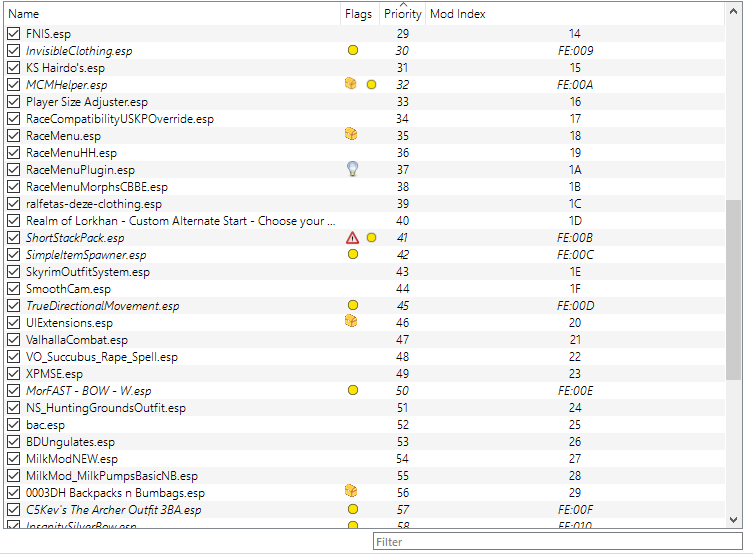Click mod index FE:00B cell
753x554 pixels.
pyautogui.click(x=575, y=238)
